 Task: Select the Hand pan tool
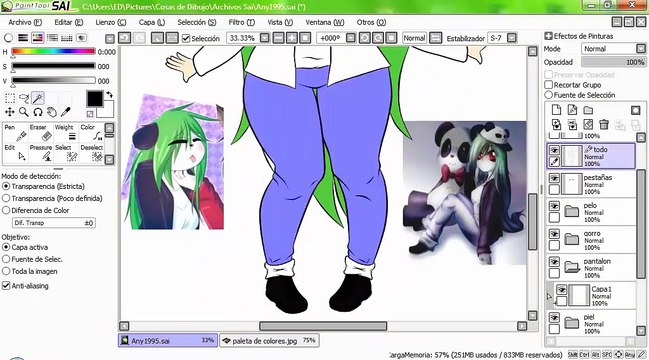click(x=52, y=112)
